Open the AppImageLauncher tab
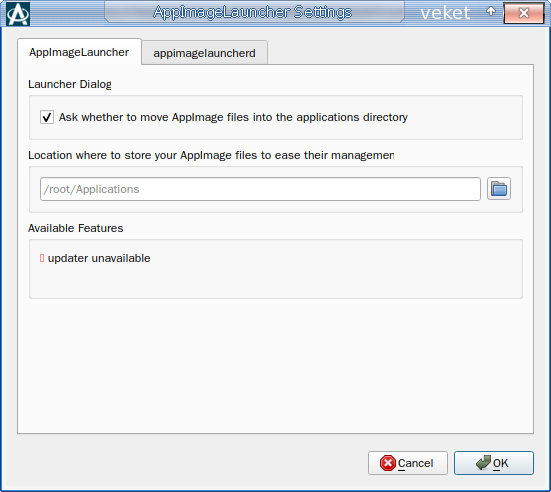This screenshot has height=492, width=551. [79, 52]
